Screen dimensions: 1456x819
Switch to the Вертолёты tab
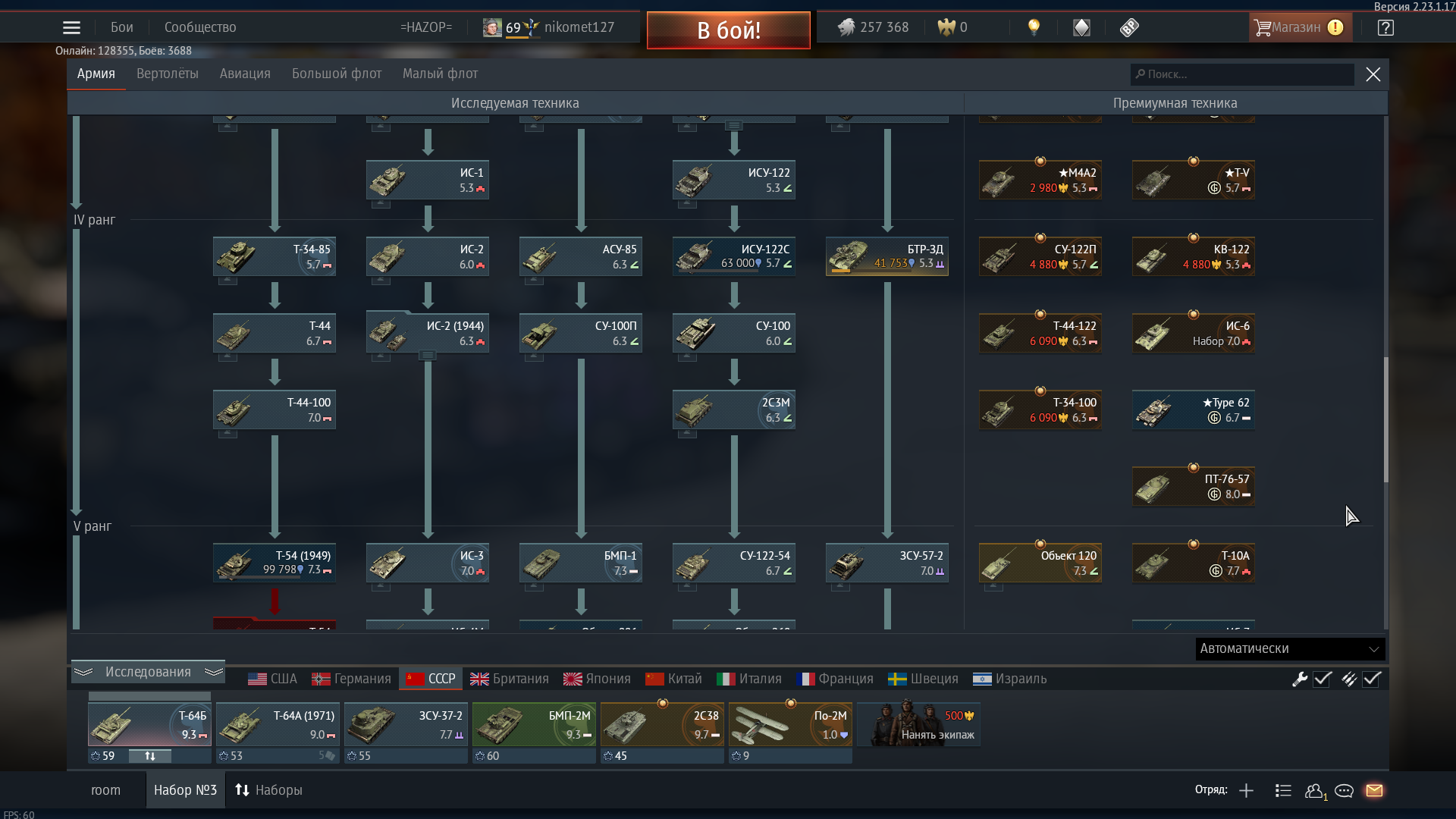pos(167,74)
